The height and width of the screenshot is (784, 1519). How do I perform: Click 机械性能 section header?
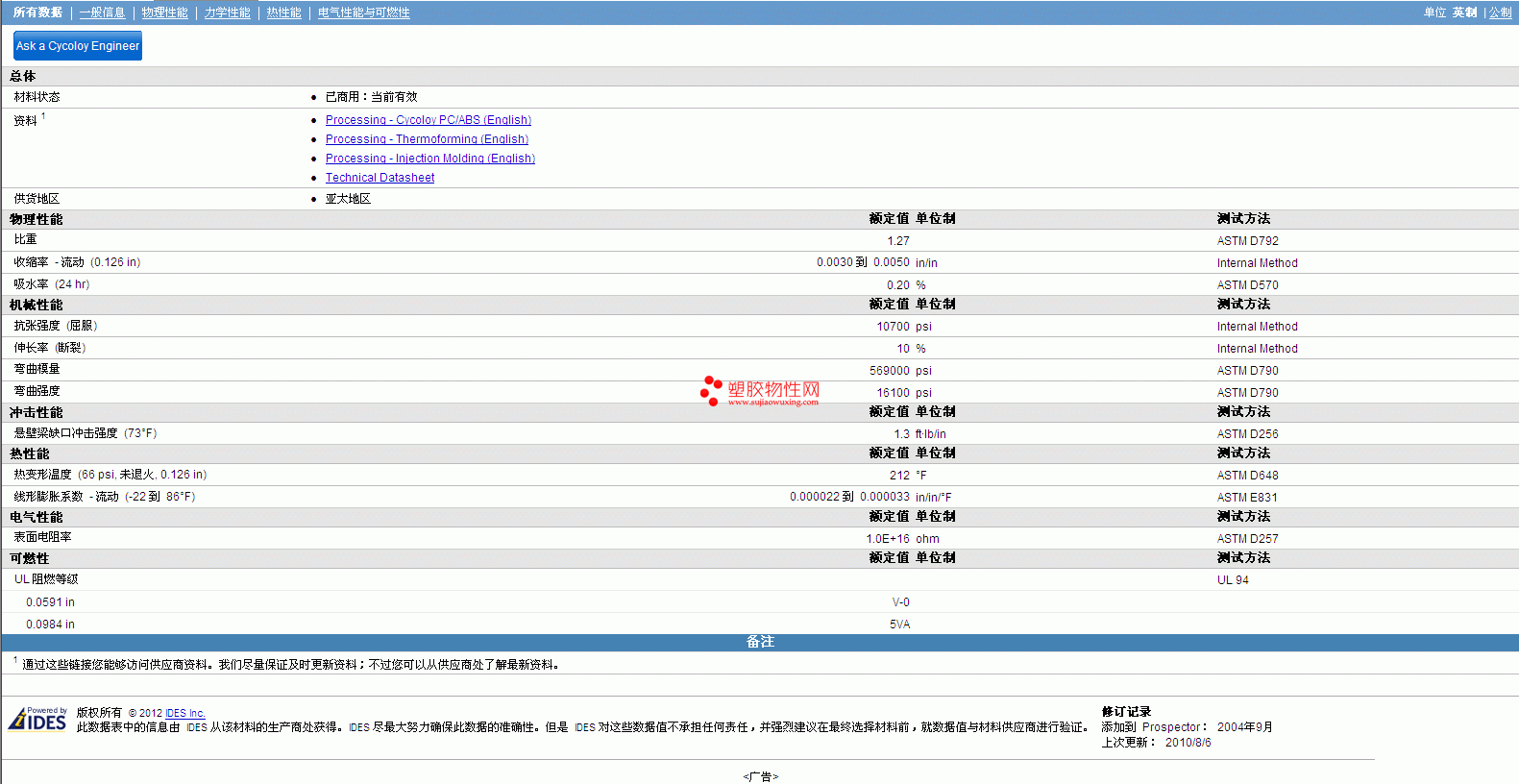click(37, 305)
